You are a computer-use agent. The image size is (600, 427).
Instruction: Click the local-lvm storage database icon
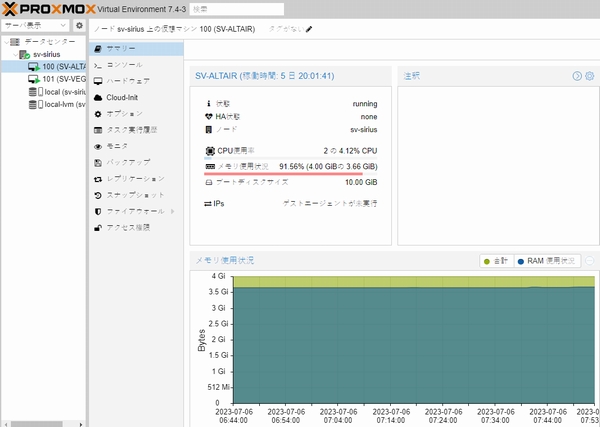pos(33,104)
